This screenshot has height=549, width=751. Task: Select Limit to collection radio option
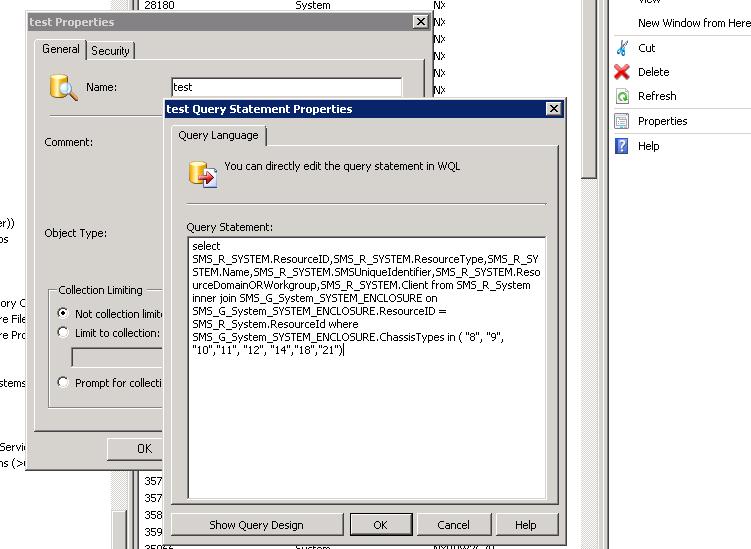point(64,333)
